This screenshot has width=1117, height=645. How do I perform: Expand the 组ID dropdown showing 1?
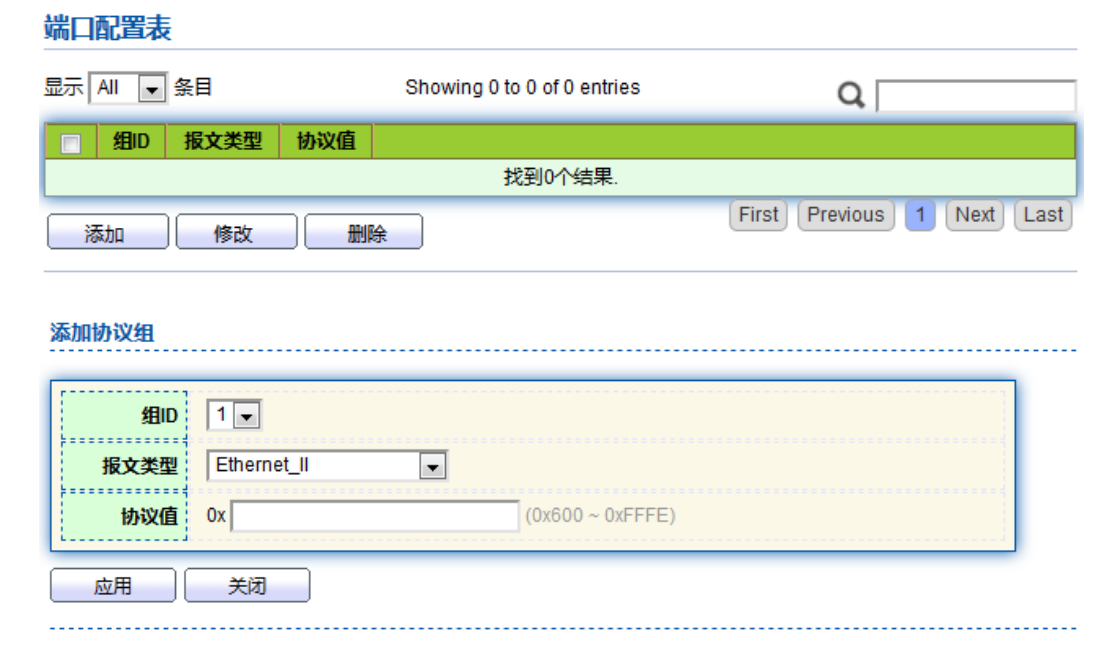tap(234, 415)
